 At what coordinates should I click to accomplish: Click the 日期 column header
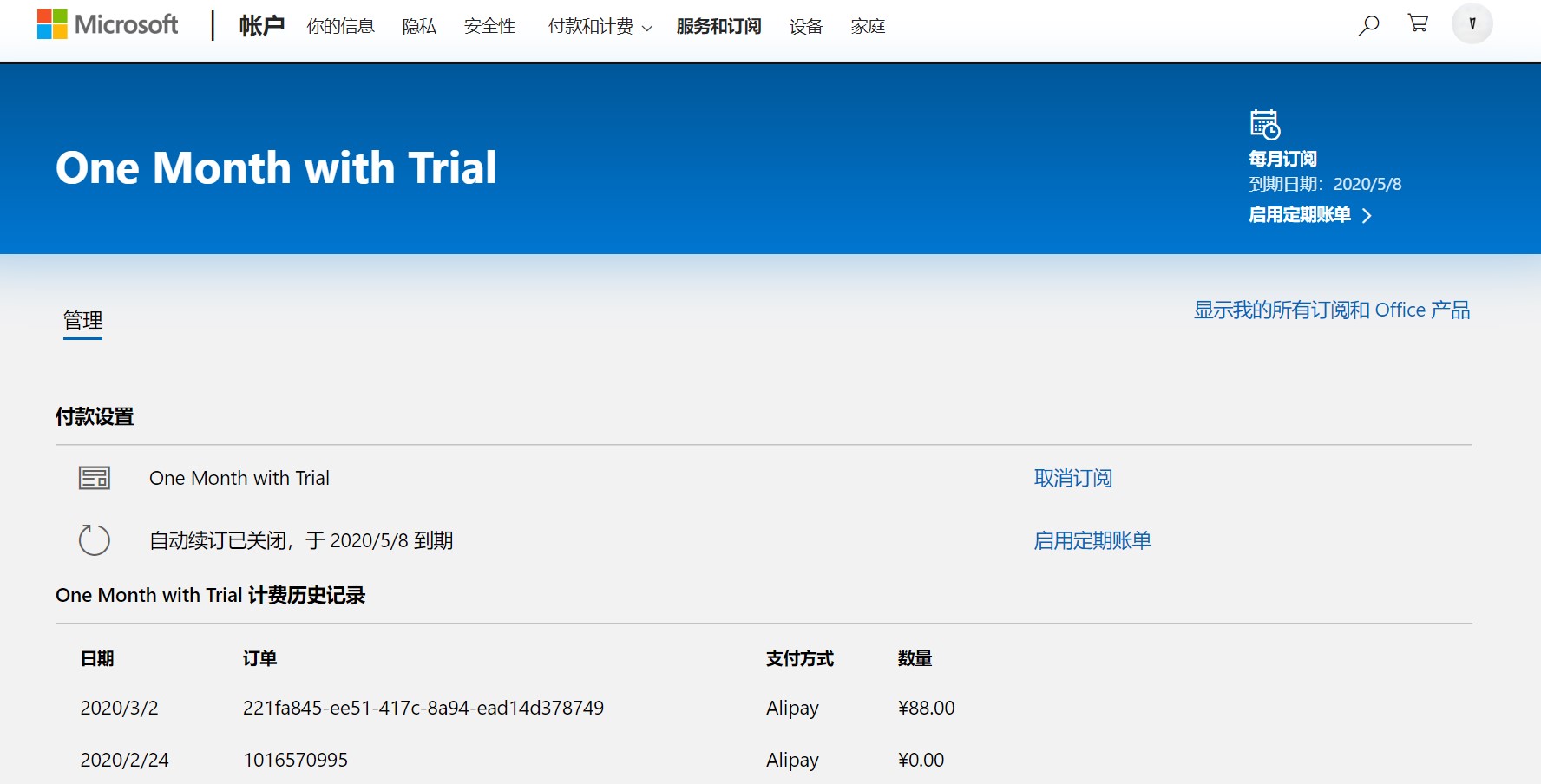(97, 658)
